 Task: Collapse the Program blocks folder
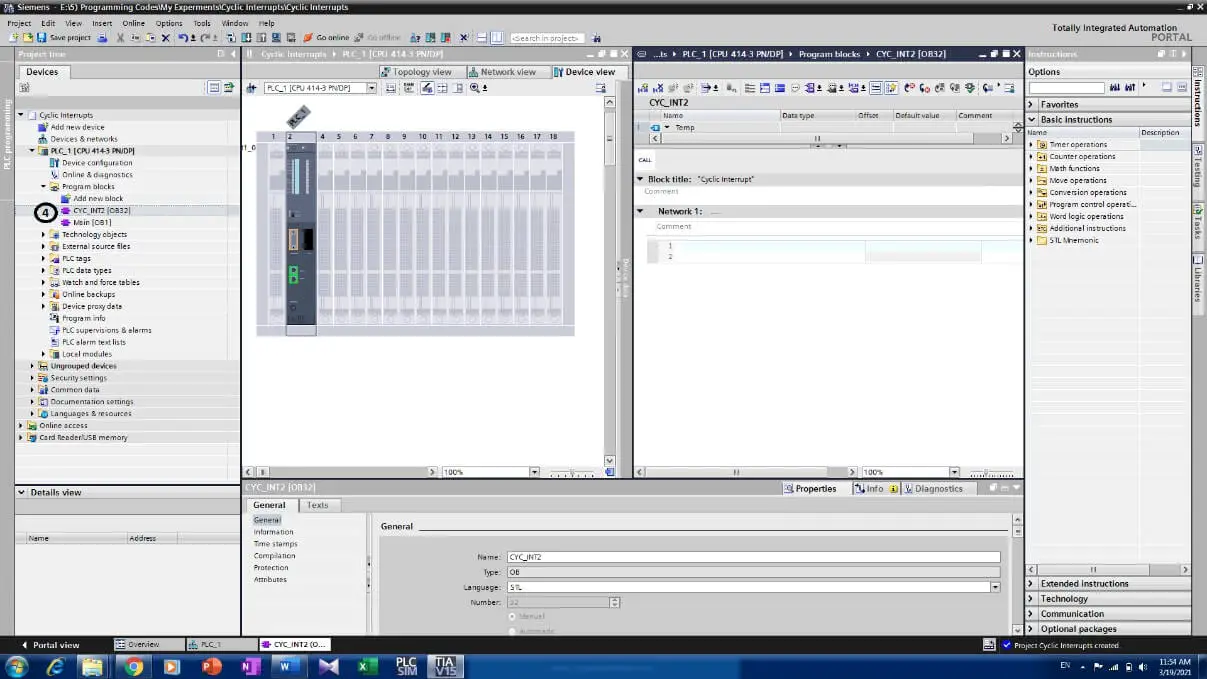(44, 186)
